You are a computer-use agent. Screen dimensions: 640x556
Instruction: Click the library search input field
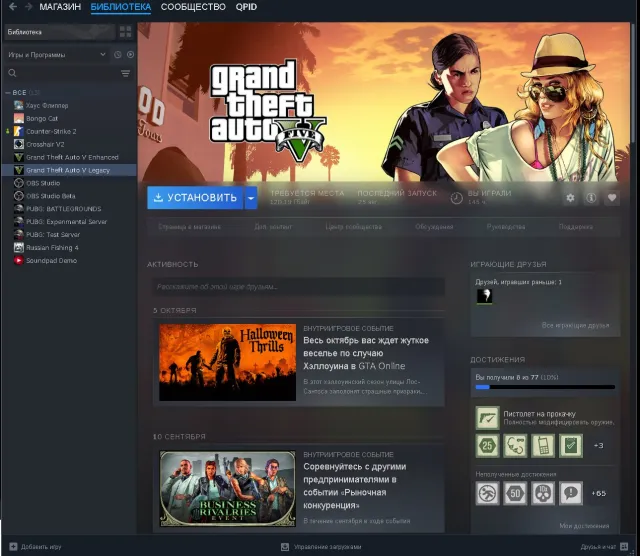point(69,73)
